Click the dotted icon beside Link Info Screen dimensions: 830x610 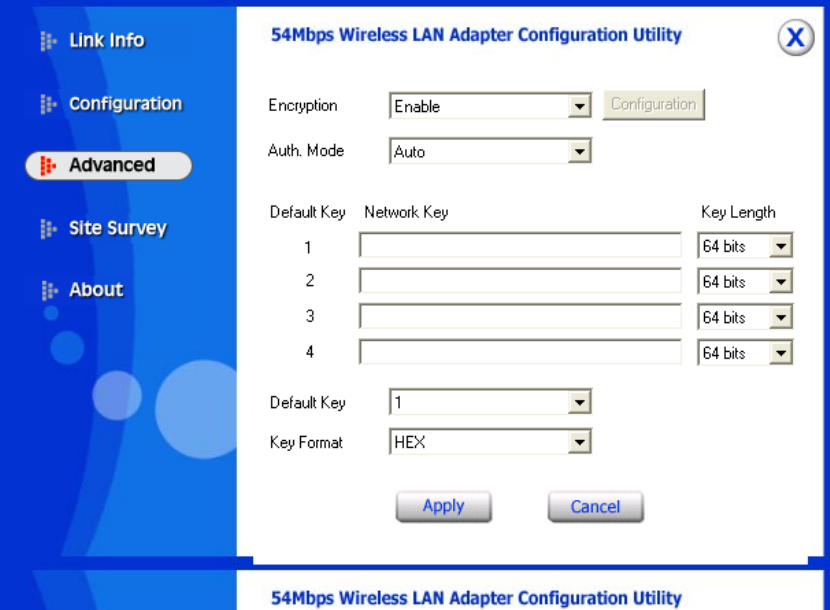click(48, 41)
